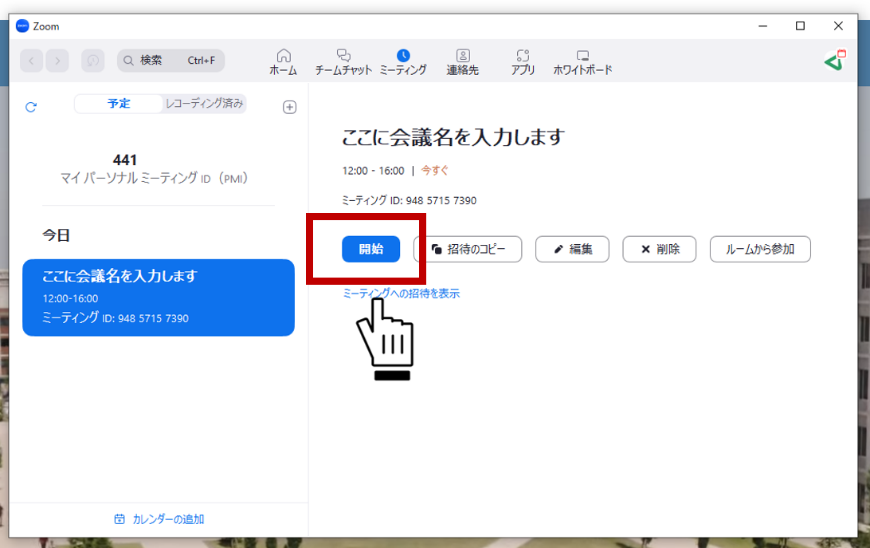Click the 開始 start button
Viewport: 870px width, 548px height.
point(371,249)
